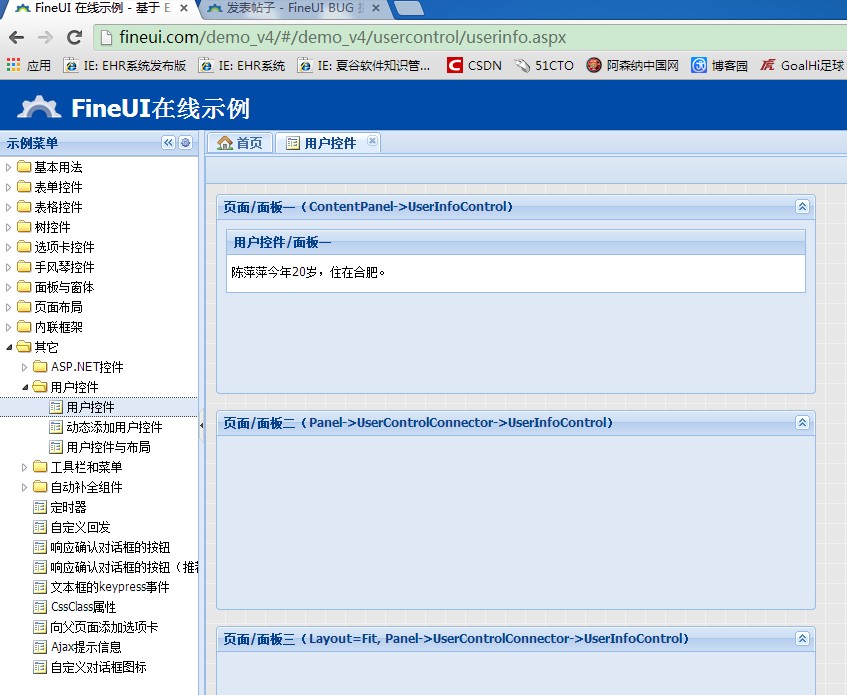Click page icon beside Ajax提示信息
The width and height of the screenshot is (847, 695).
tap(40, 647)
